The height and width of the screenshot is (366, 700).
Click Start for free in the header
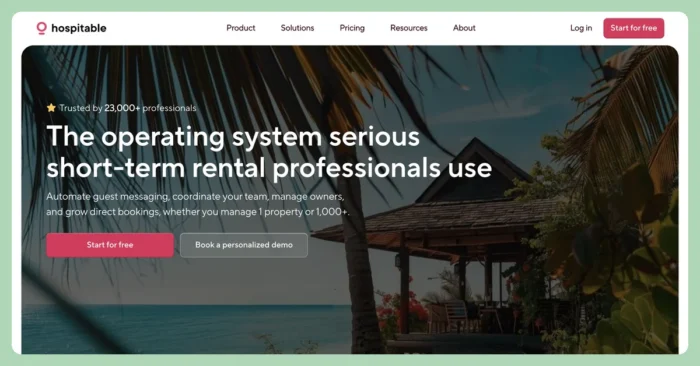click(633, 28)
